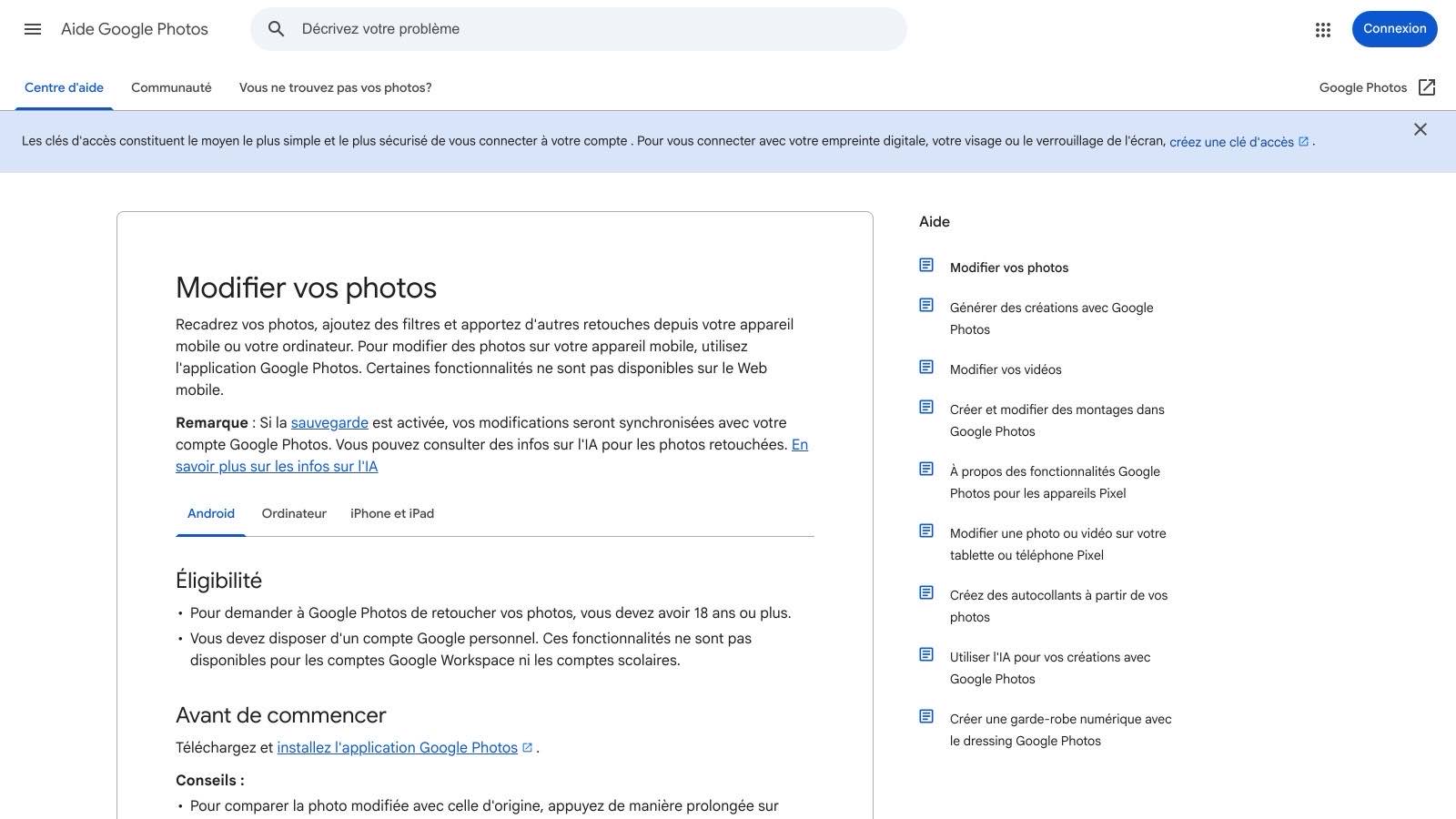Viewport: 1456px width, 819px height.
Task: Click the external icon after installez l'application link
Action: pyautogui.click(x=527, y=748)
